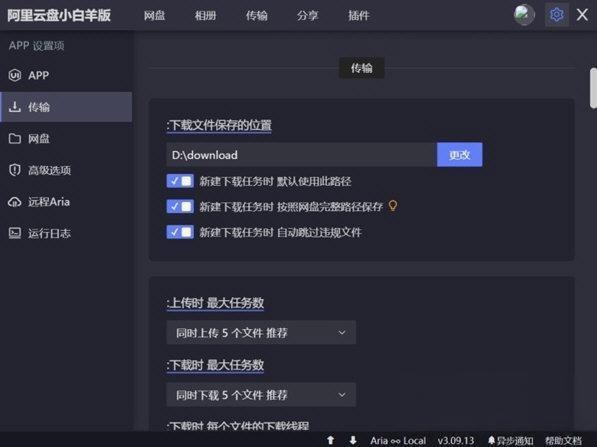Click the vertical scrollbar thumb

click(593, 88)
